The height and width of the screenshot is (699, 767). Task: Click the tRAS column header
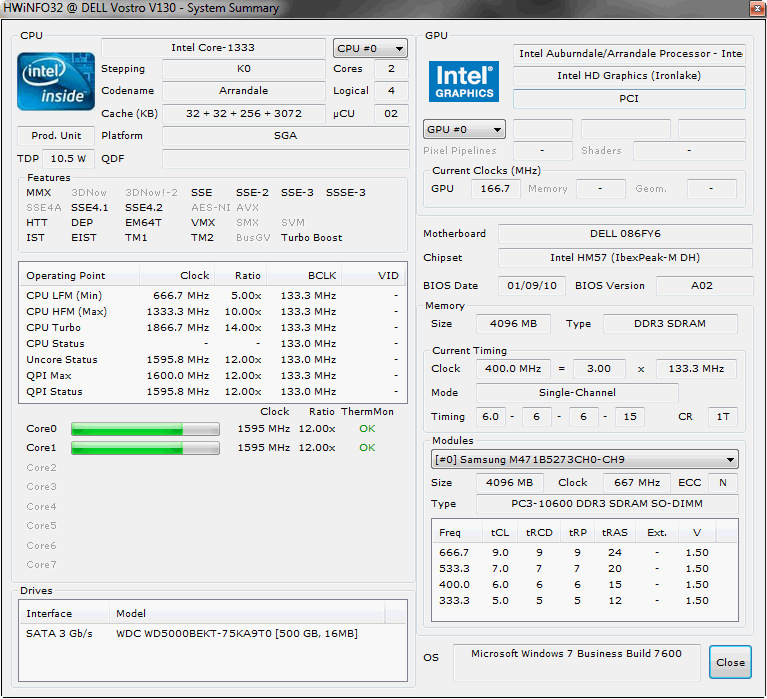click(x=614, y=532)
